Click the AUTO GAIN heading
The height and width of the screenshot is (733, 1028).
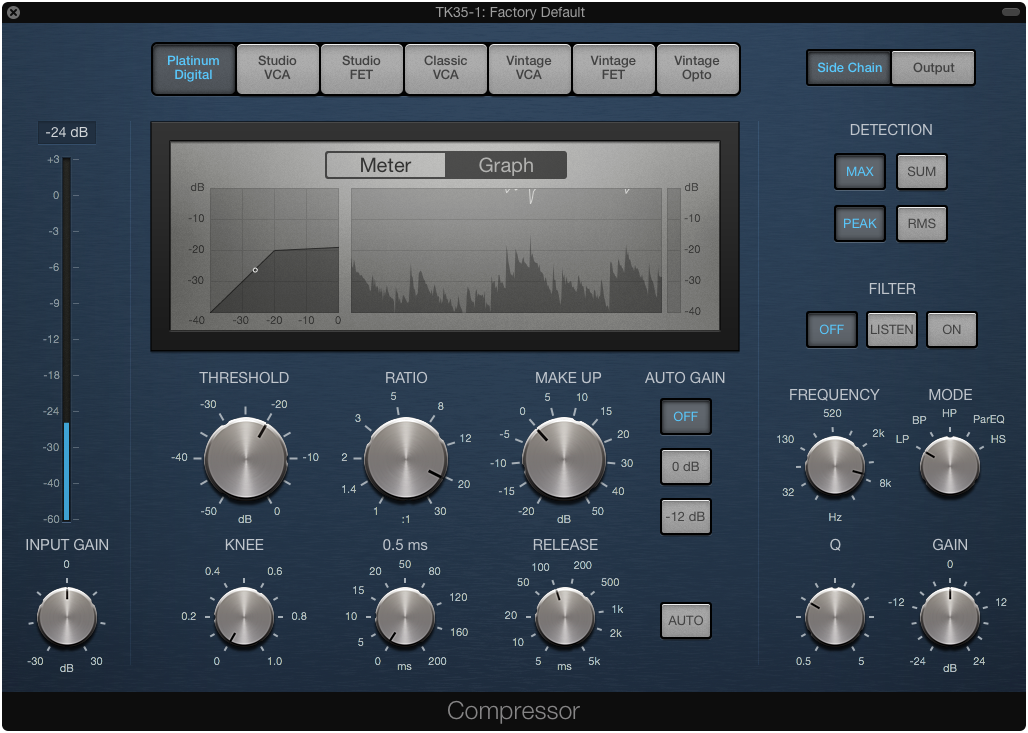[x=685, y=378]
